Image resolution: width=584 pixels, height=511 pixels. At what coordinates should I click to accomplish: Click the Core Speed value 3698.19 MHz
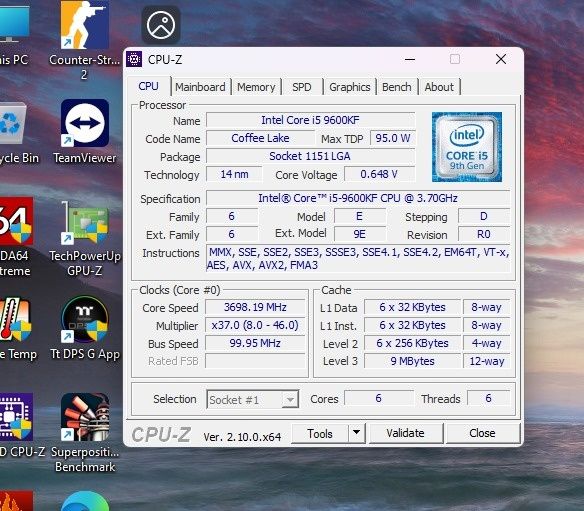coord(255,307)
